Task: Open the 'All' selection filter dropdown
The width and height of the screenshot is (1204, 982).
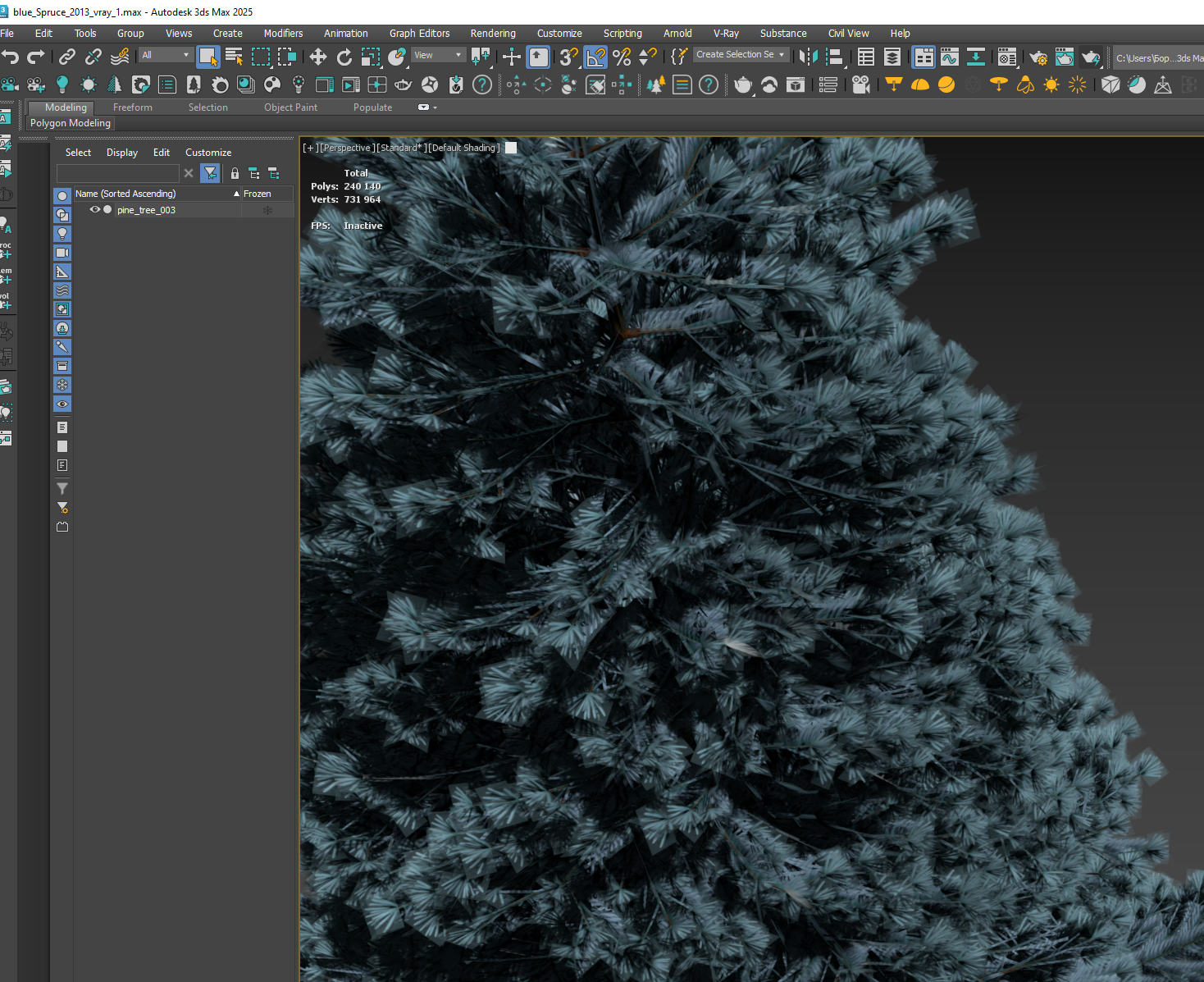Action: 165,55
